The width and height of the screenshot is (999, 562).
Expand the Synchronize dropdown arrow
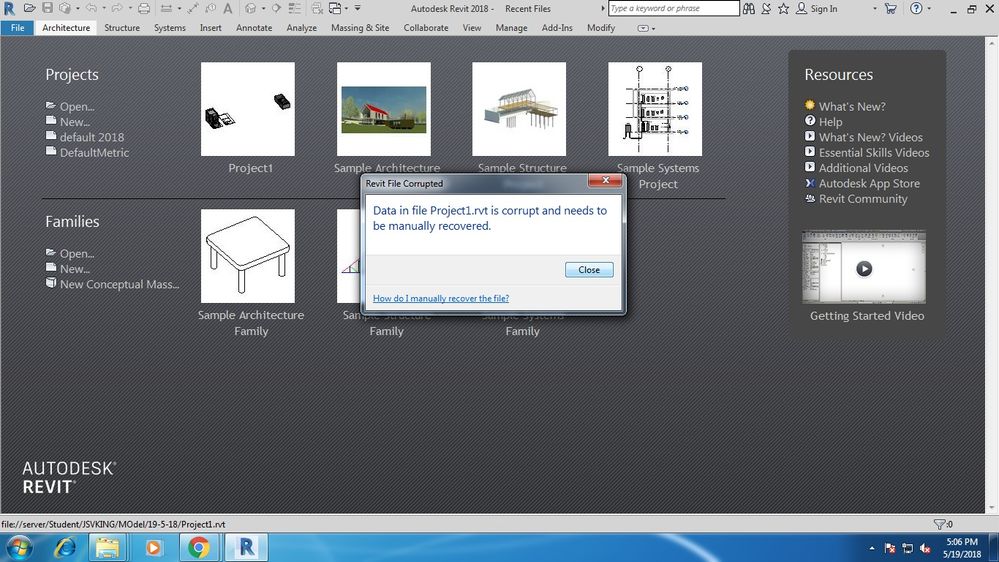click(x=78, y=9)
